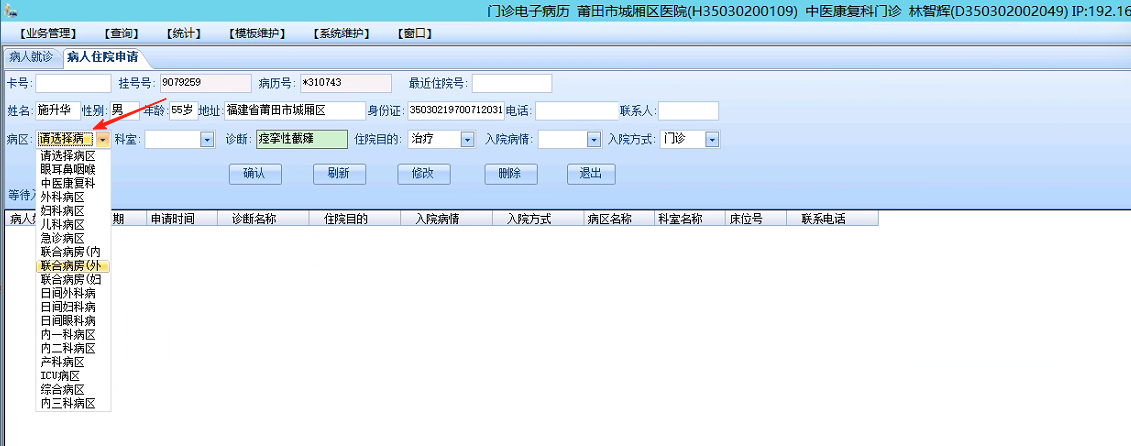Click the 电话 input field
This screenshot has width=1131, height=446.
point(577,111)
